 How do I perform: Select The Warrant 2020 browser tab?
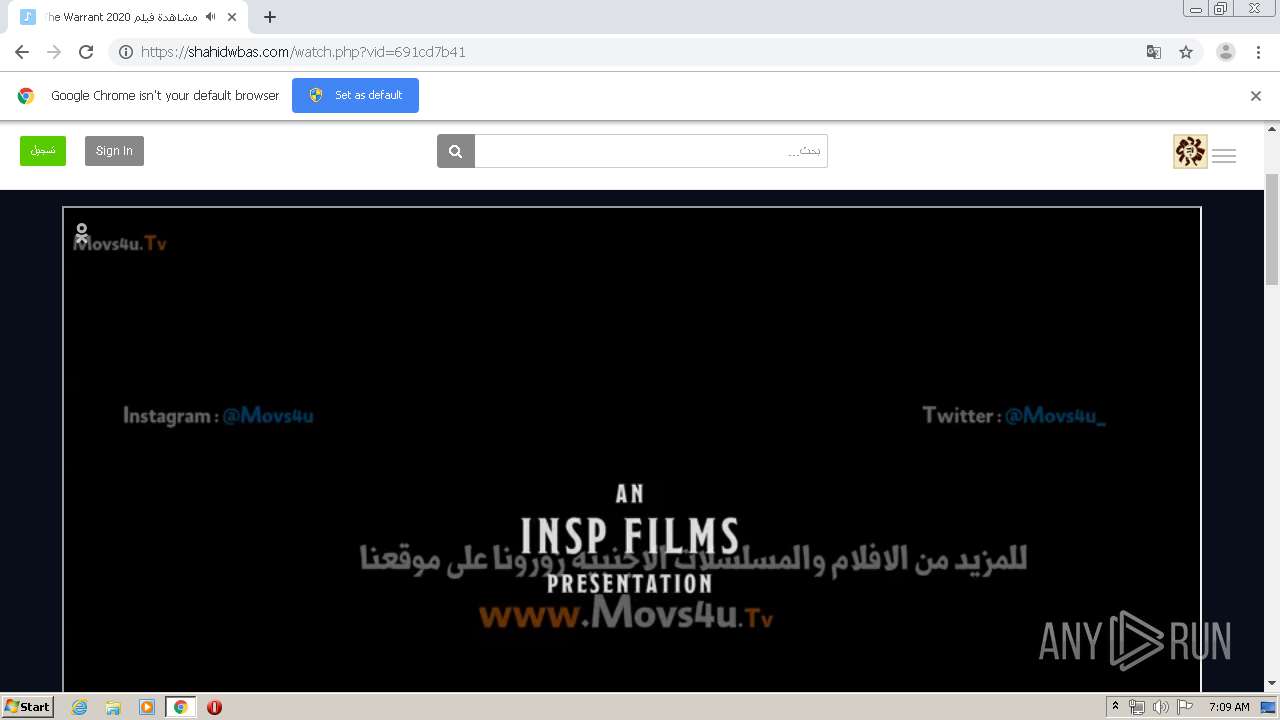click(129, 17)
